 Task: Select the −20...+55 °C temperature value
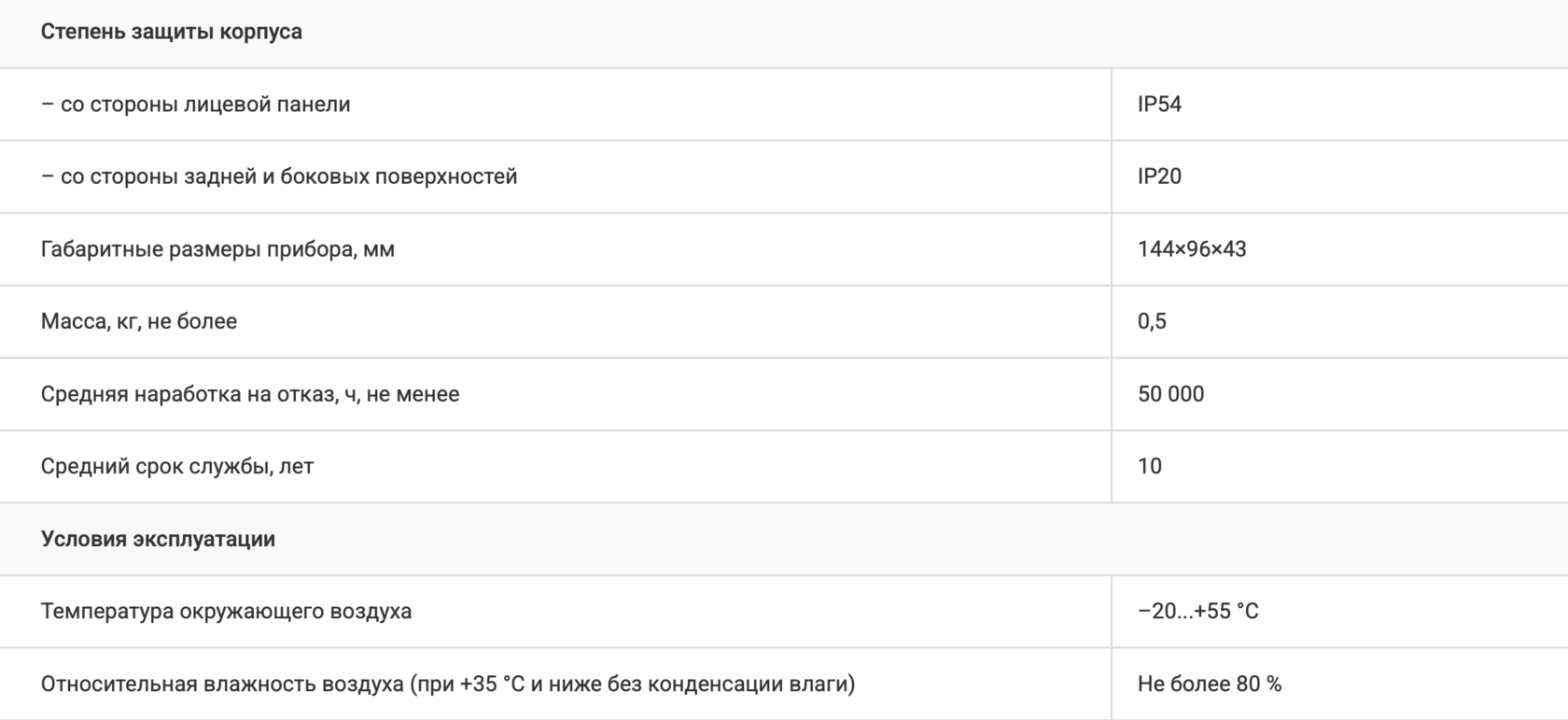tap(1197, 612)
